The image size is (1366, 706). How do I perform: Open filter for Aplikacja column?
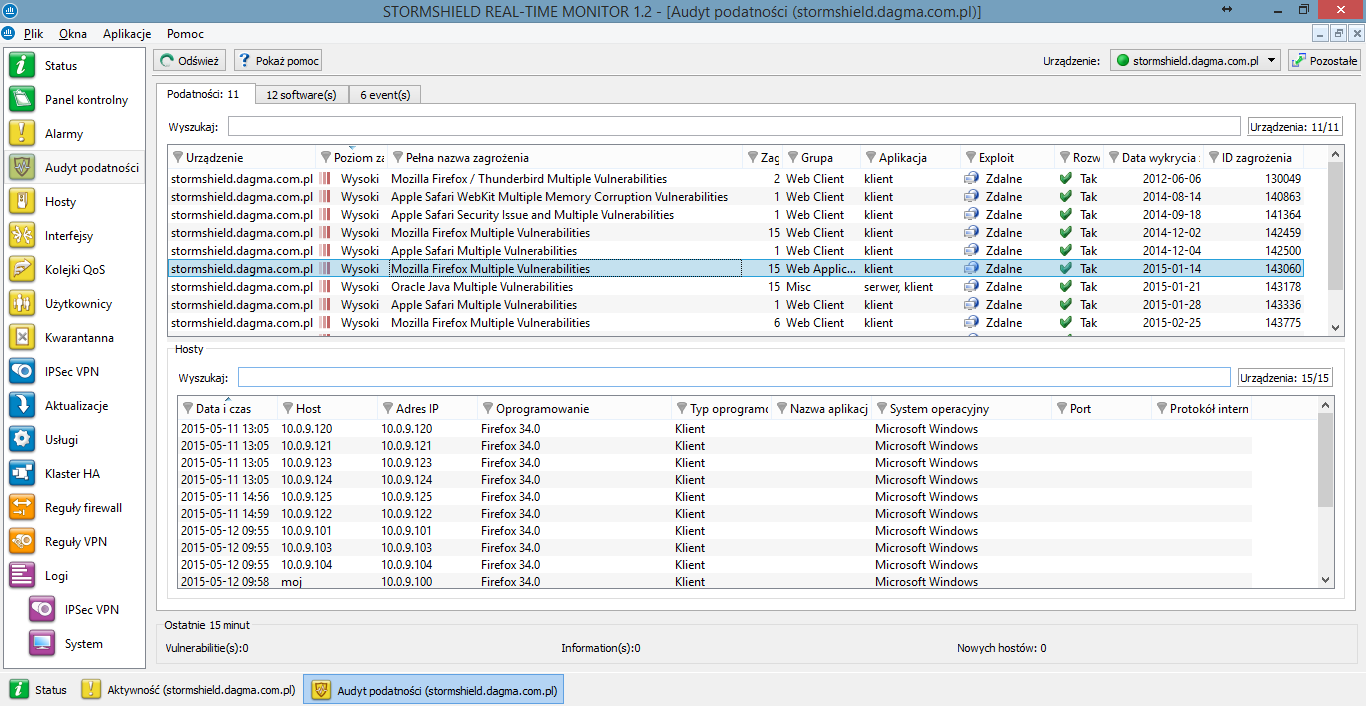[x=871, y=158]
